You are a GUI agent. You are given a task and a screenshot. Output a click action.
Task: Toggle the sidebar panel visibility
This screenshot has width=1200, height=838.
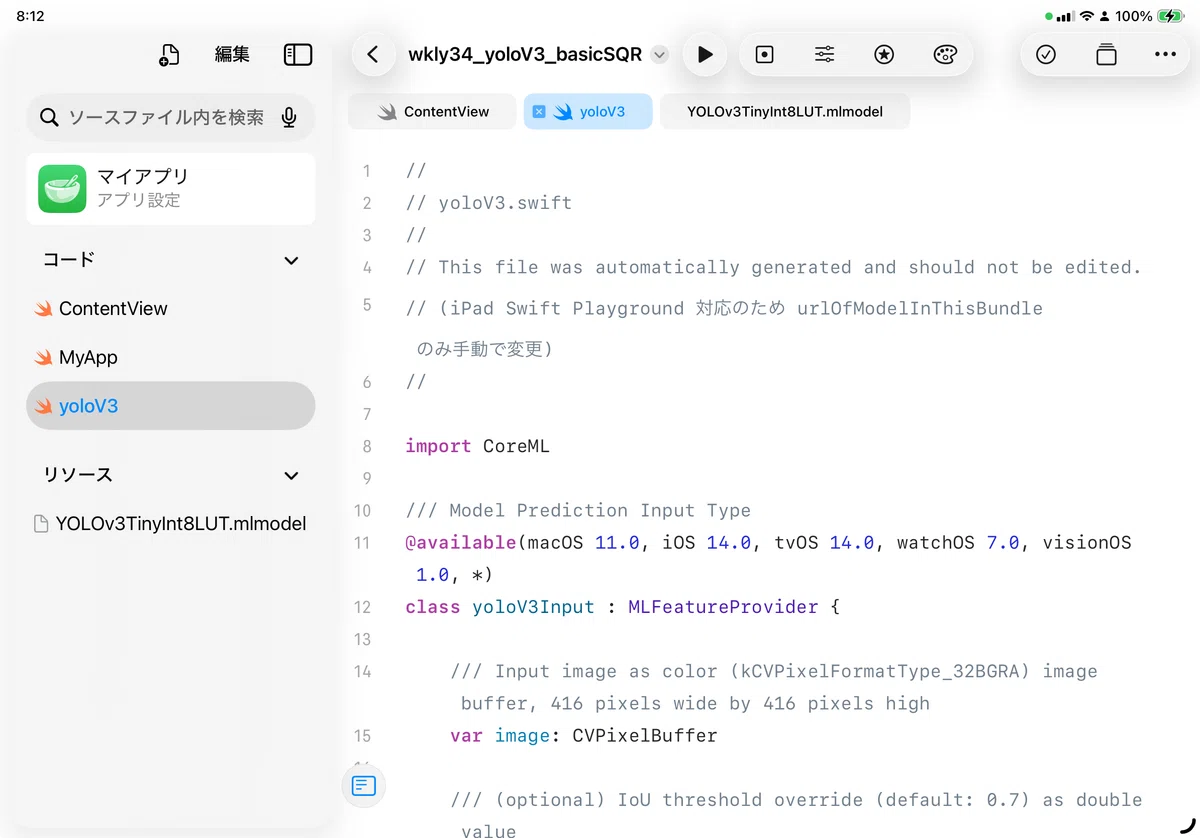click(298, 55)
